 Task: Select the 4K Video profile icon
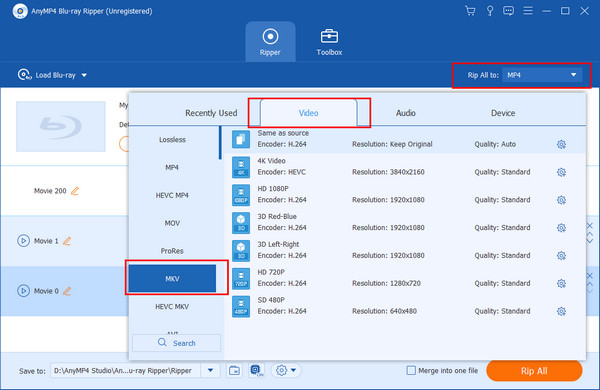pyautogui.click(x=241, y=167)
